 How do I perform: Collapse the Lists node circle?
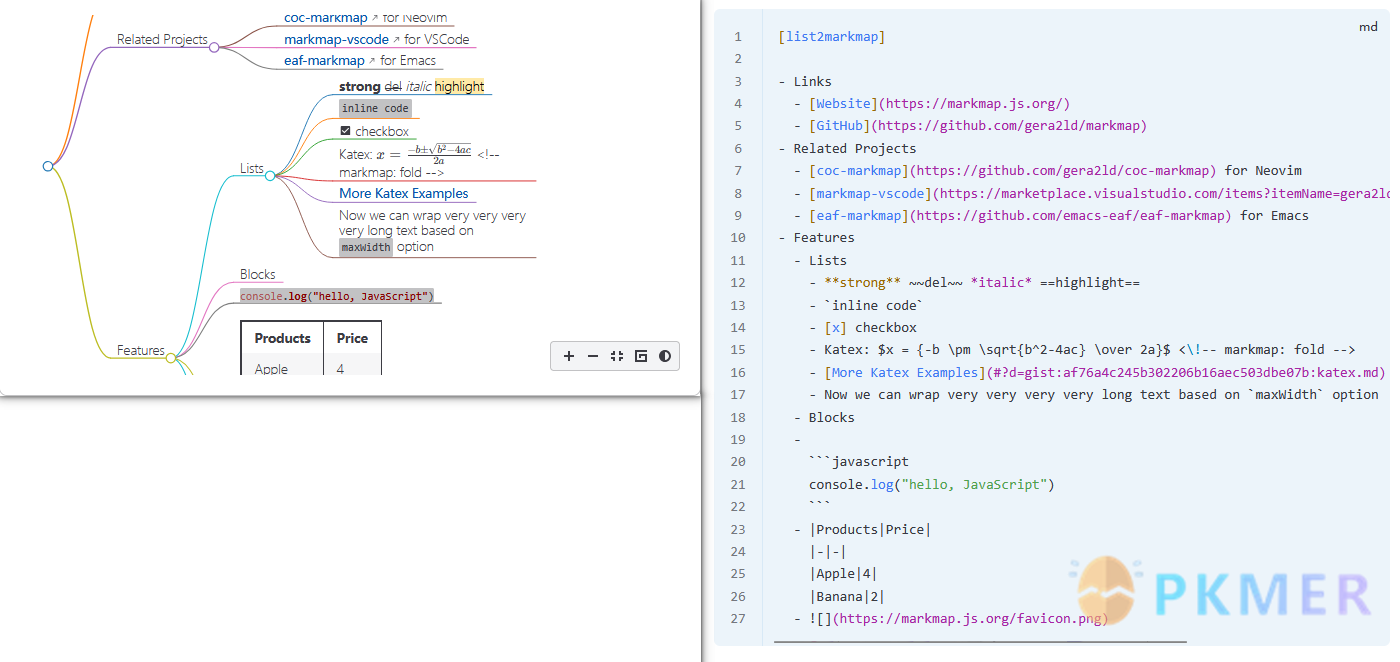(x=270, y=176)
